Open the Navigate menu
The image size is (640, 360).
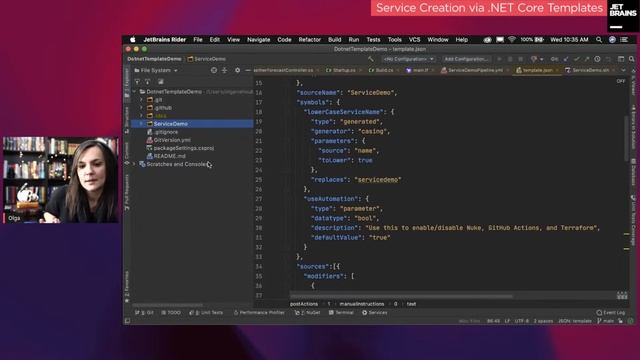coord(258,40)
